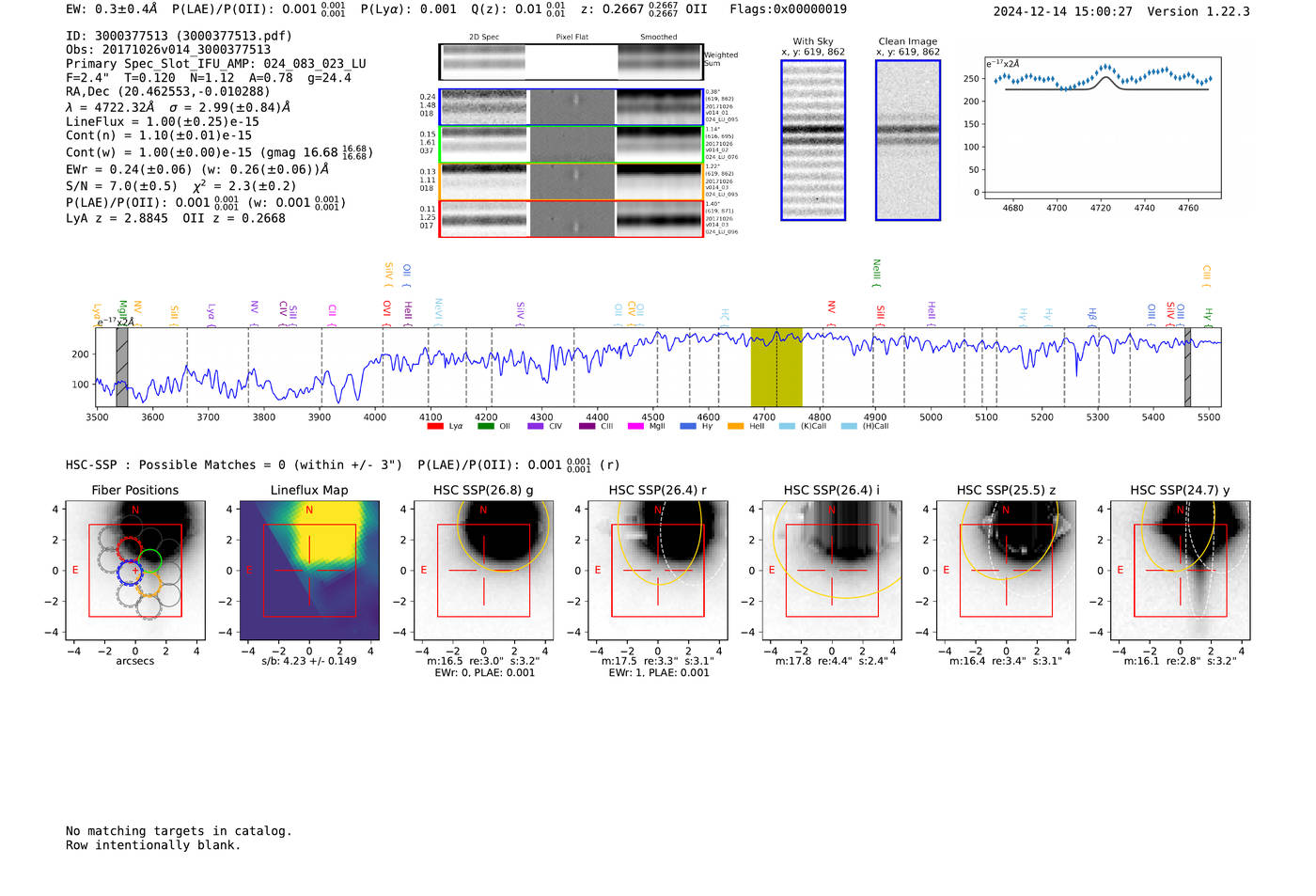The width and height of the screenshot is (1316, 896).
Task: Click the magenta MgII legend swatch
Action: point(635,426)
